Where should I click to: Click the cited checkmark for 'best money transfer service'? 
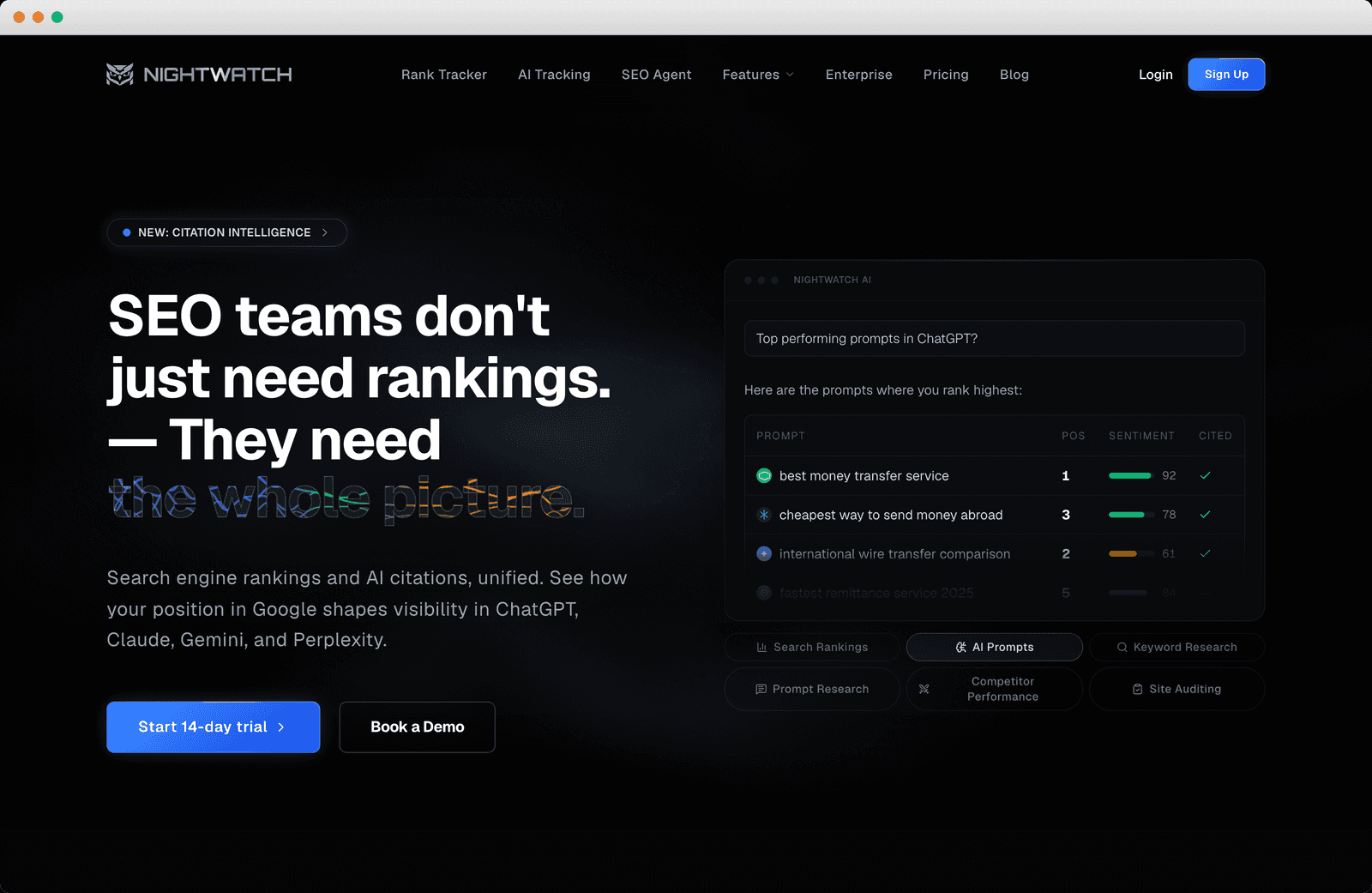pos(1205,476)
